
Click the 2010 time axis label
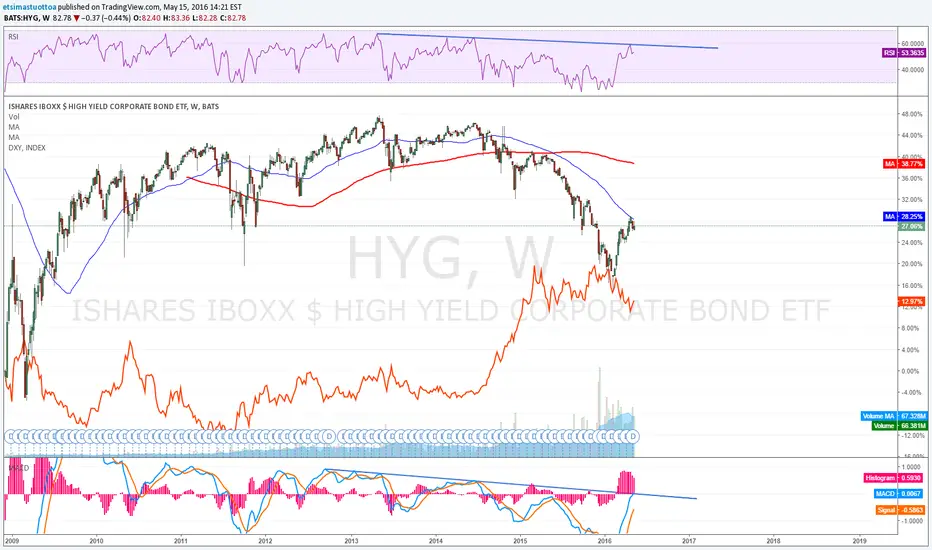pyautogui.click(x=96, y=541)
